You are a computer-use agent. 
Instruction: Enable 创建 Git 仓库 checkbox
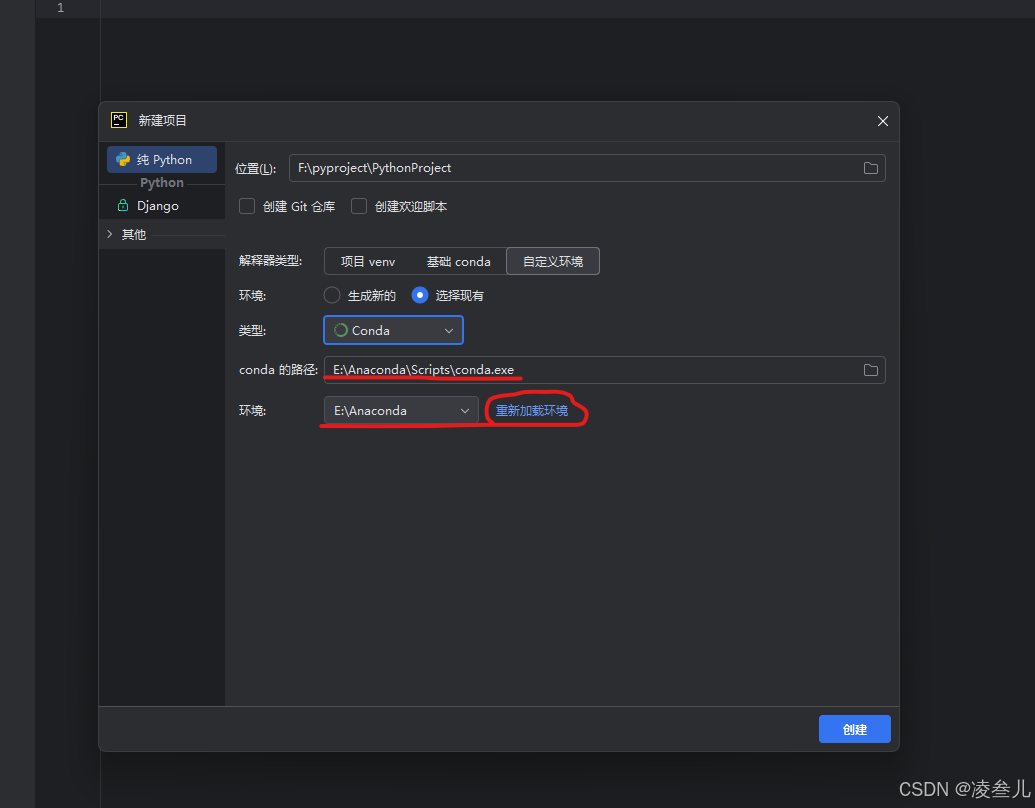(x=247, y=206)
